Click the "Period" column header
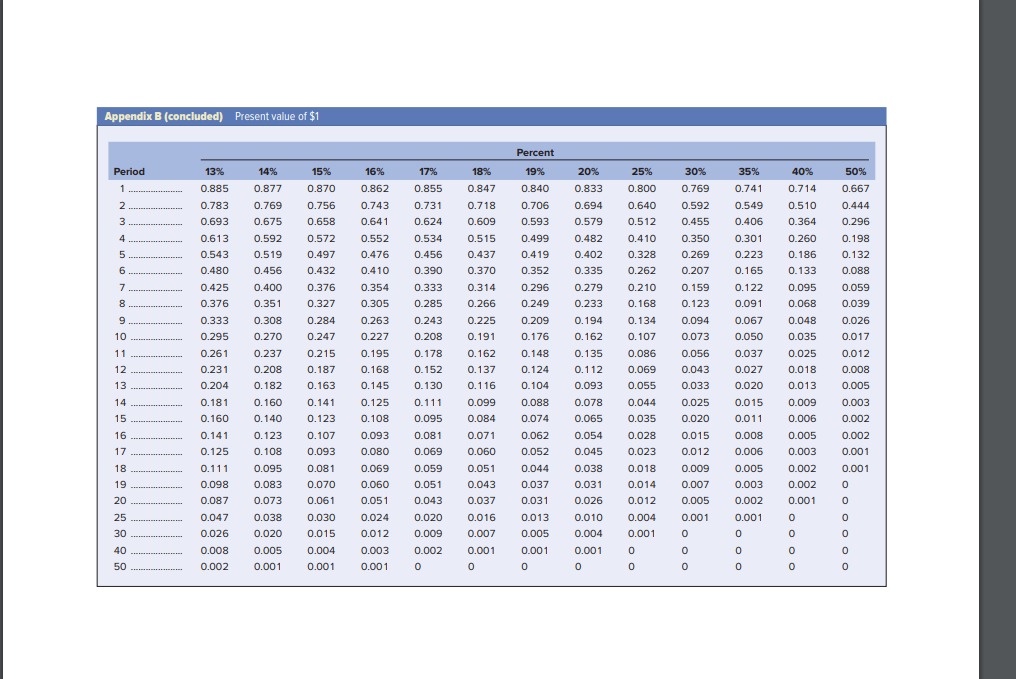 click(x=129, y=172)
